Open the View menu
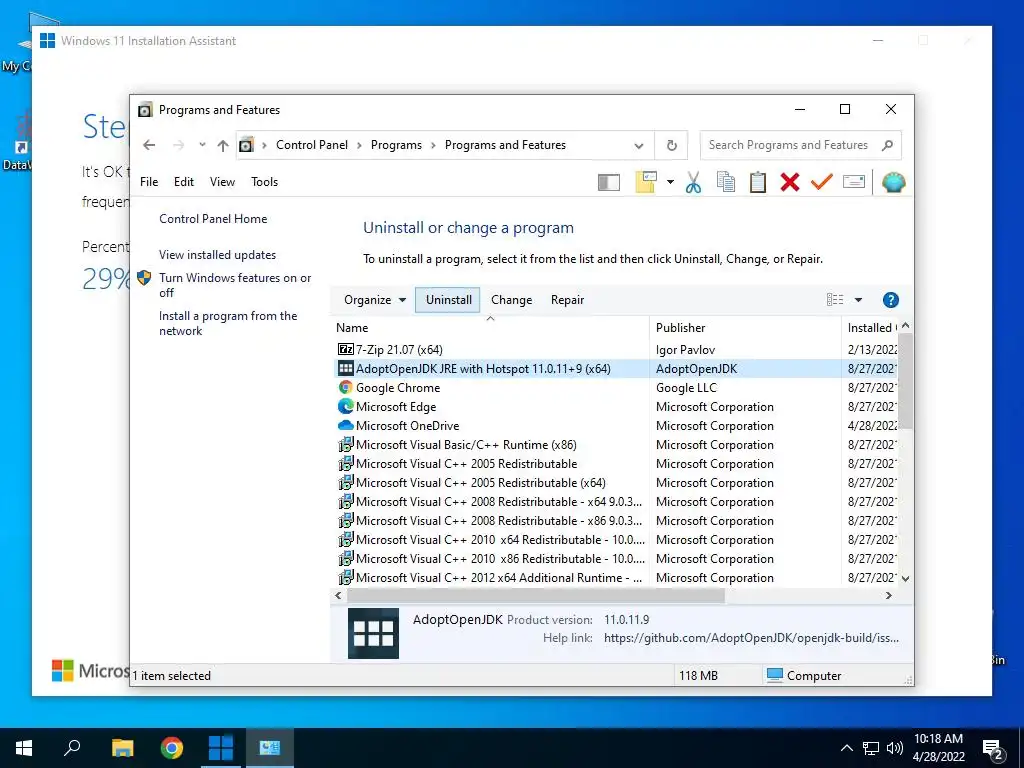Screen dimensions: 1024x768 [x=222, y=182]
